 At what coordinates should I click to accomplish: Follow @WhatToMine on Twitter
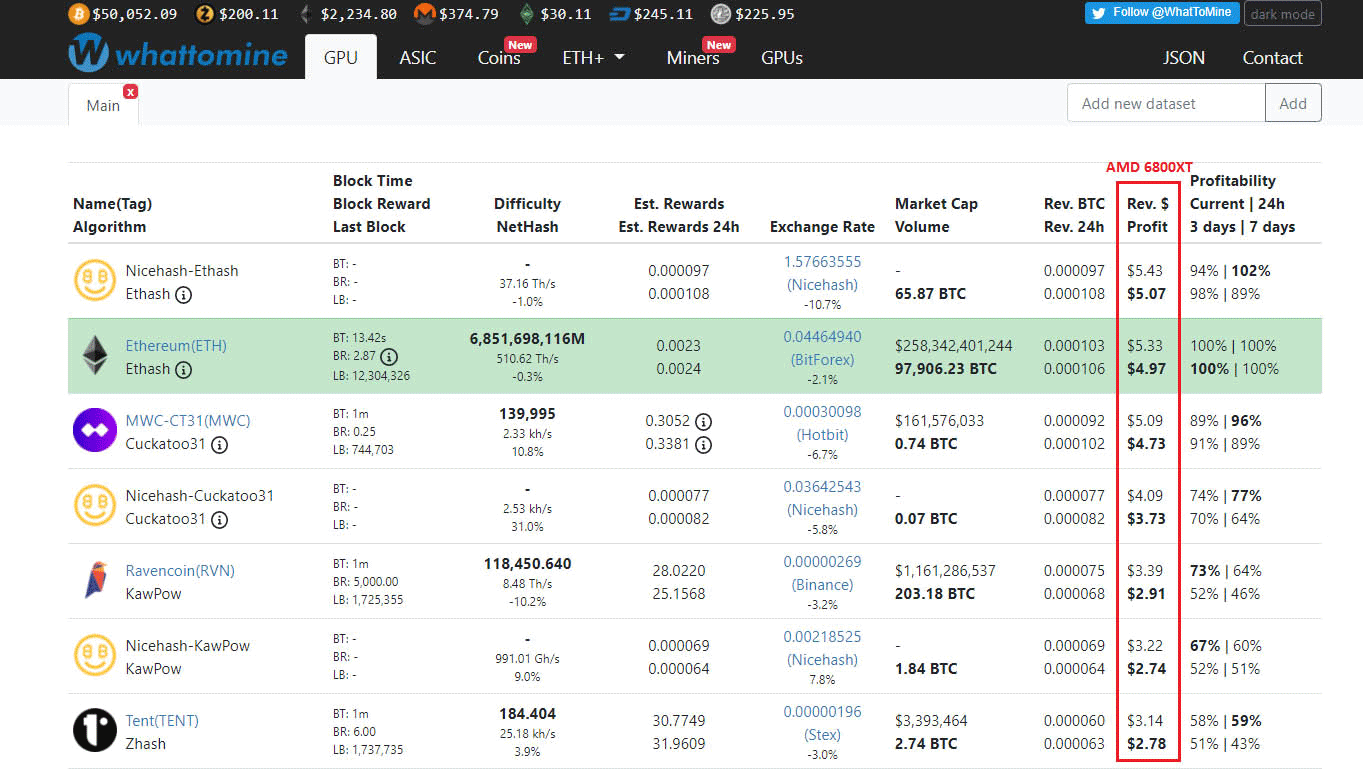pyautogui.click(x=1162, y=13)
